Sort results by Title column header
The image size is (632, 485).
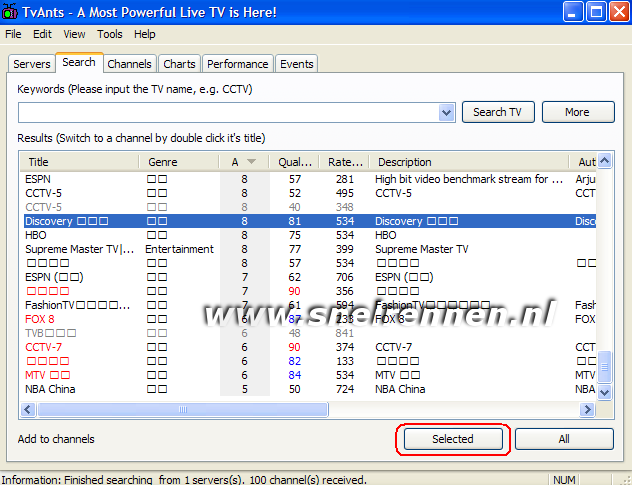click(80, 162)
